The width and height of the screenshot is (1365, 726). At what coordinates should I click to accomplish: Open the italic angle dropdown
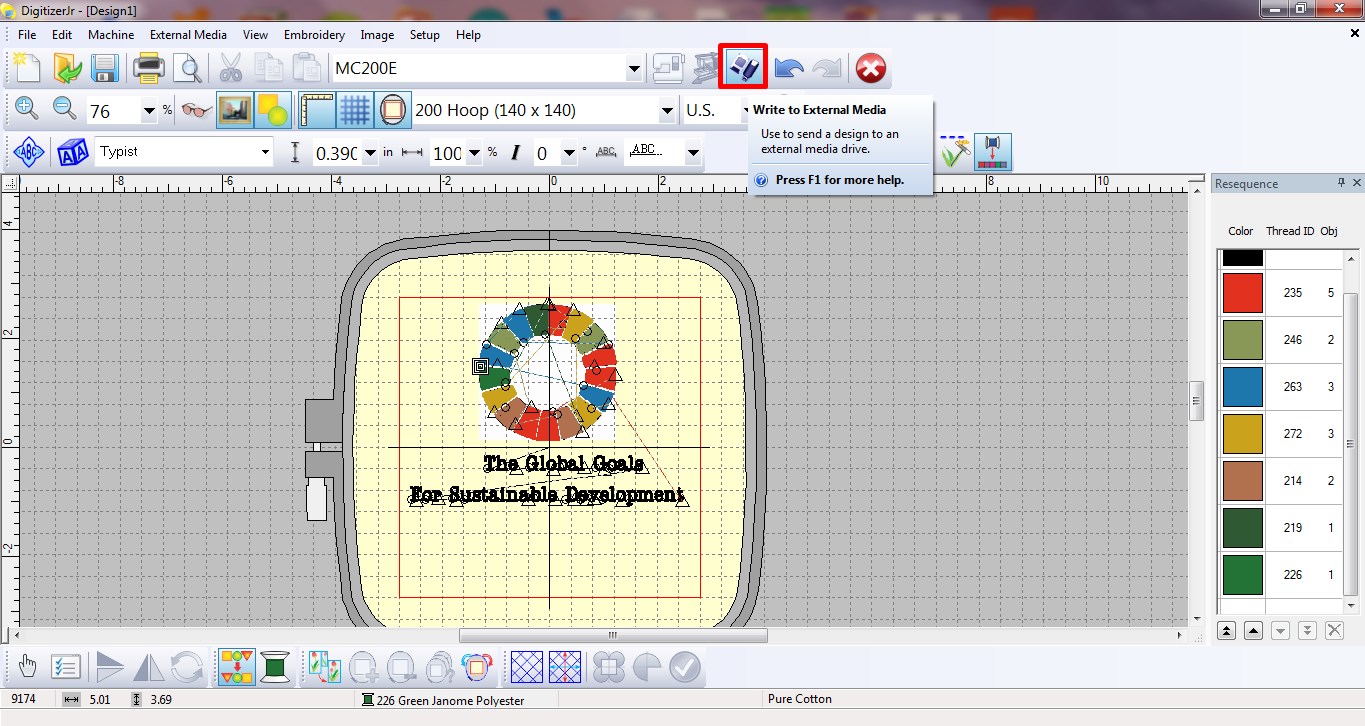[569, 153]
